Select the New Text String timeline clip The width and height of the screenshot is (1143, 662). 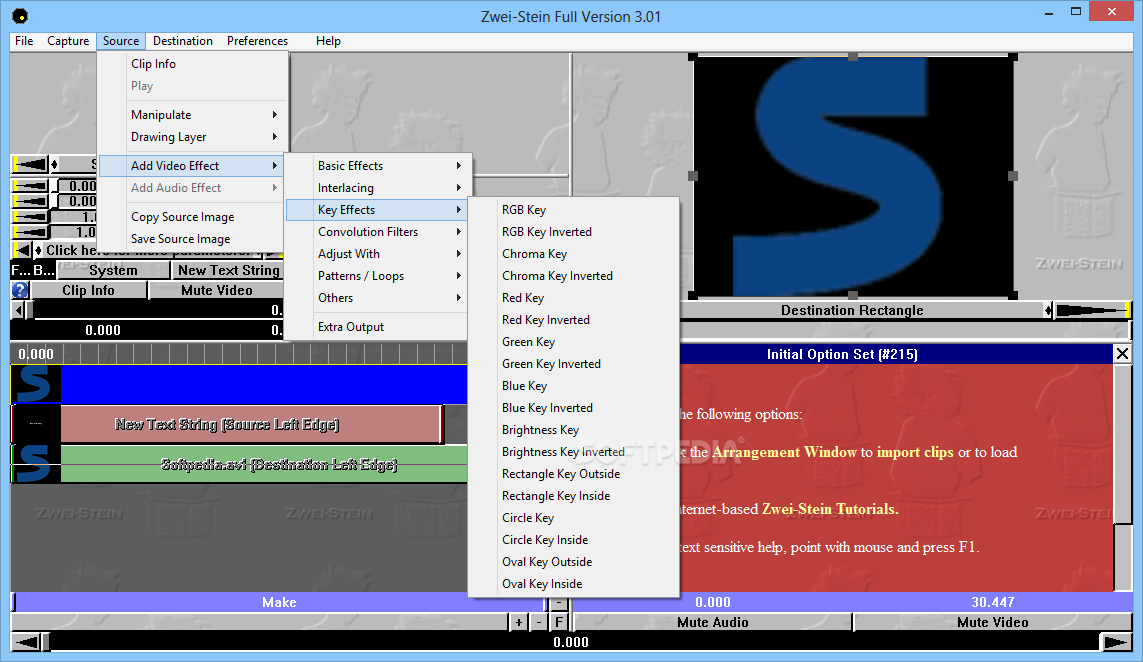(251, 424)
